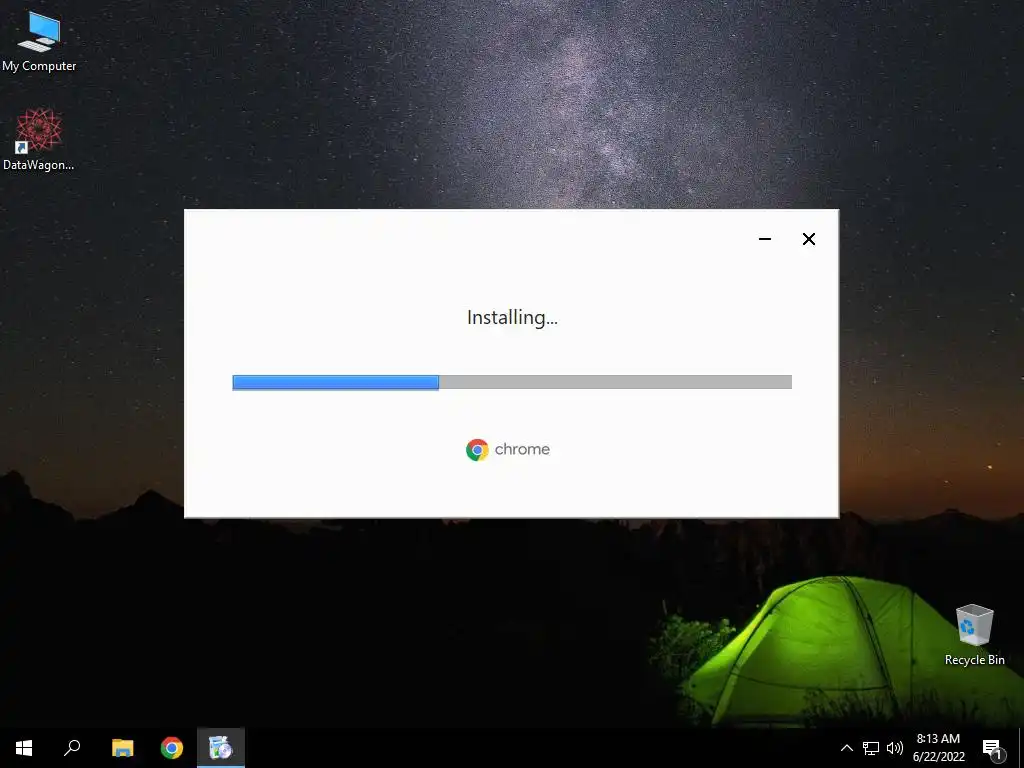The width and height of the screenshot is (1024, 768).
Task: Launch Google Chrome from the taskbar
Action: [172, 748]
